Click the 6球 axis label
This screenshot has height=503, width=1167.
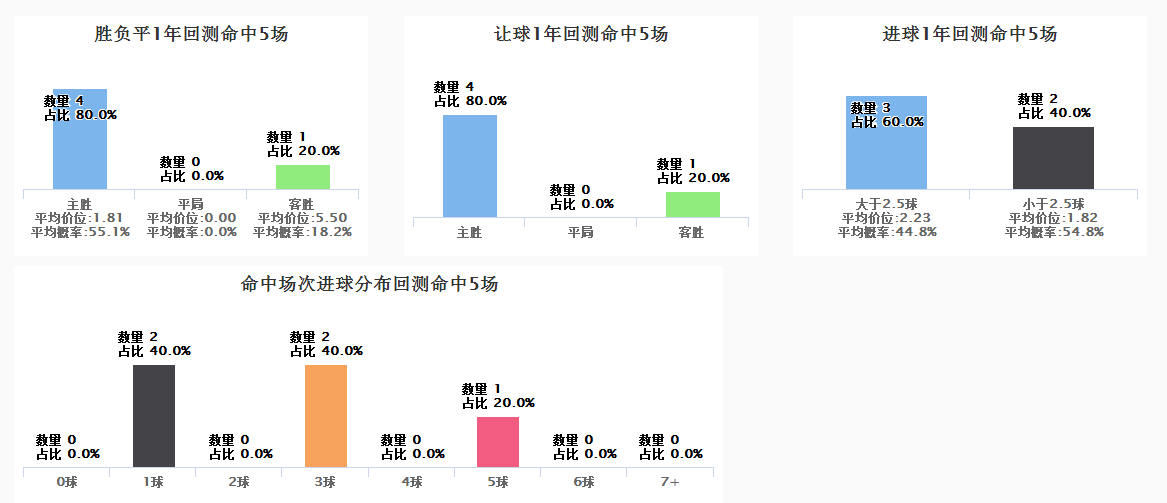click(584, 482)
